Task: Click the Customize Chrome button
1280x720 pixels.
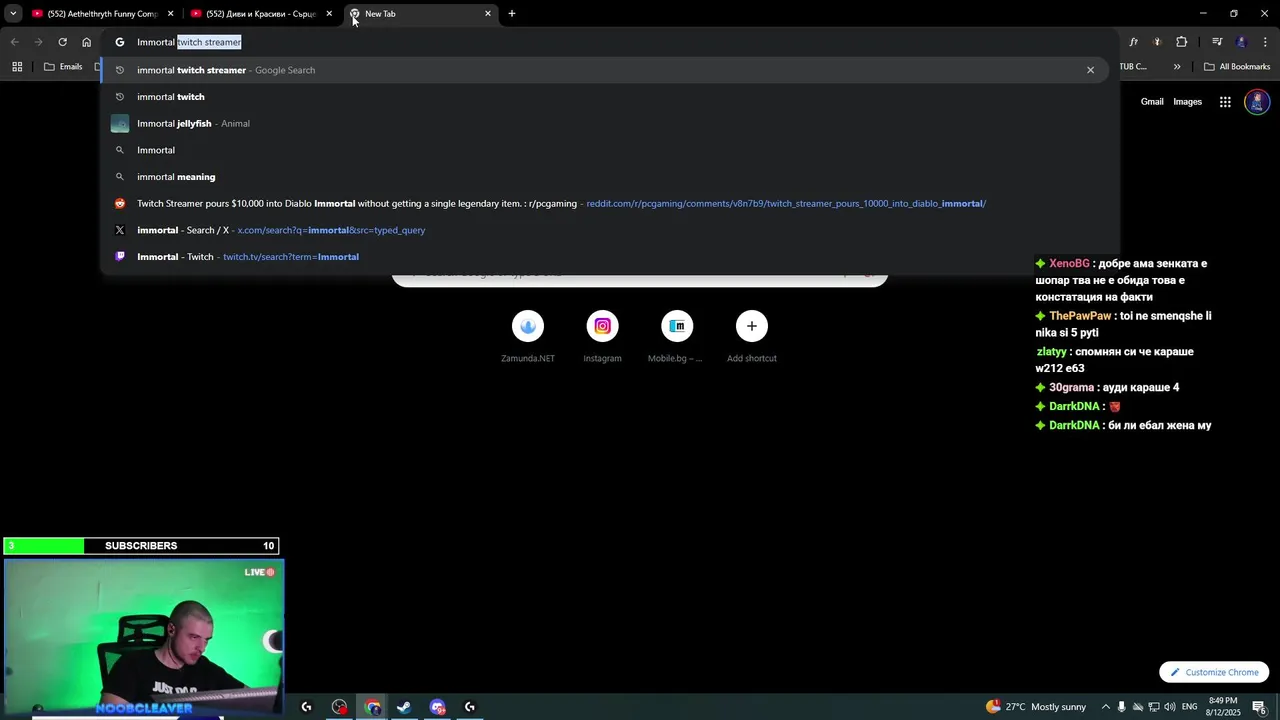Action: pos(1214,672)
